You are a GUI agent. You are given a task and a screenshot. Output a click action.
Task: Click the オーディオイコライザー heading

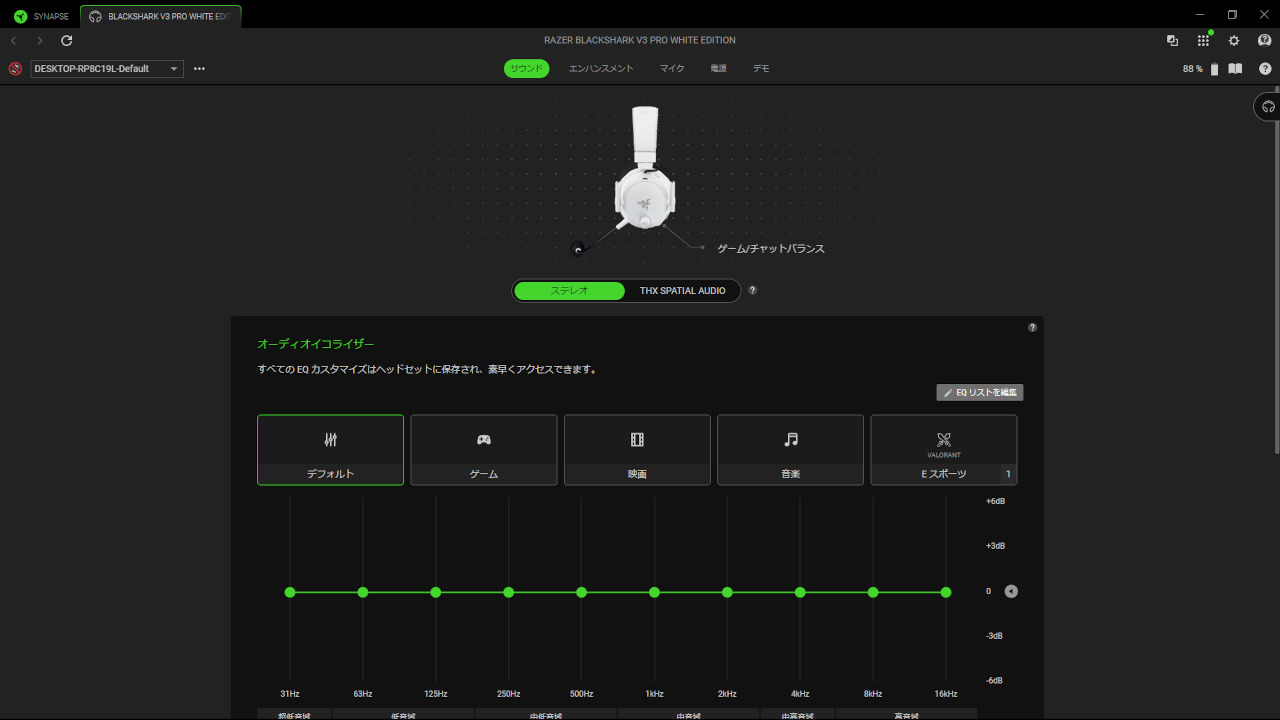point(316,344)
